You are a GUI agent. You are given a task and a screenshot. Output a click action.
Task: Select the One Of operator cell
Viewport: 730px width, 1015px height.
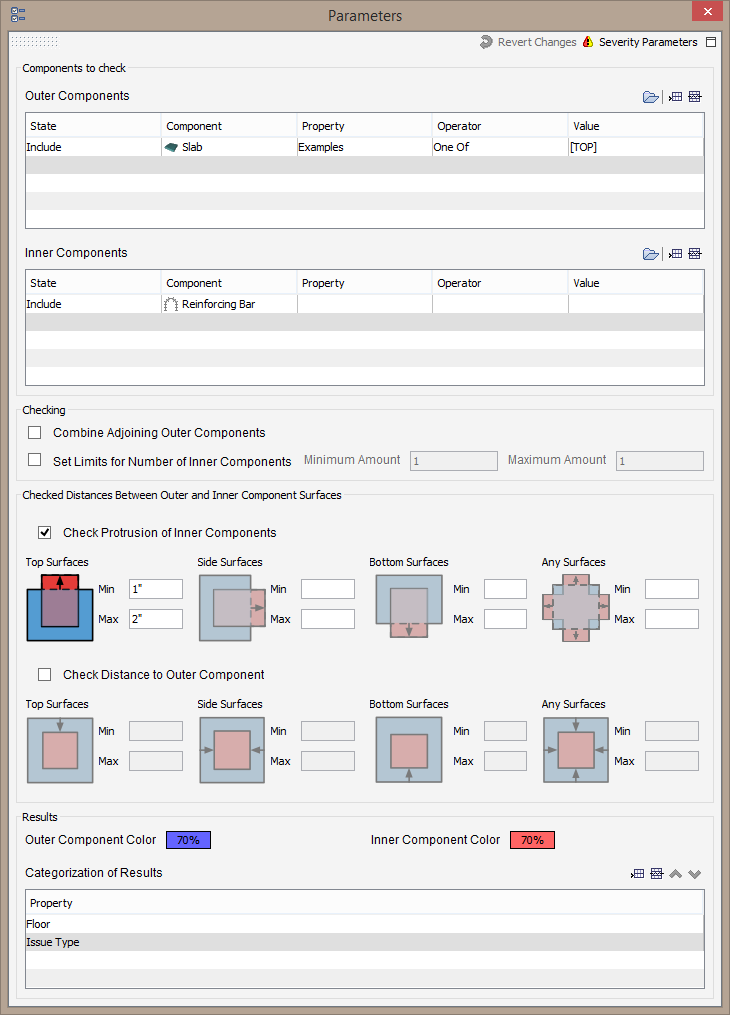tap(500, 147)
